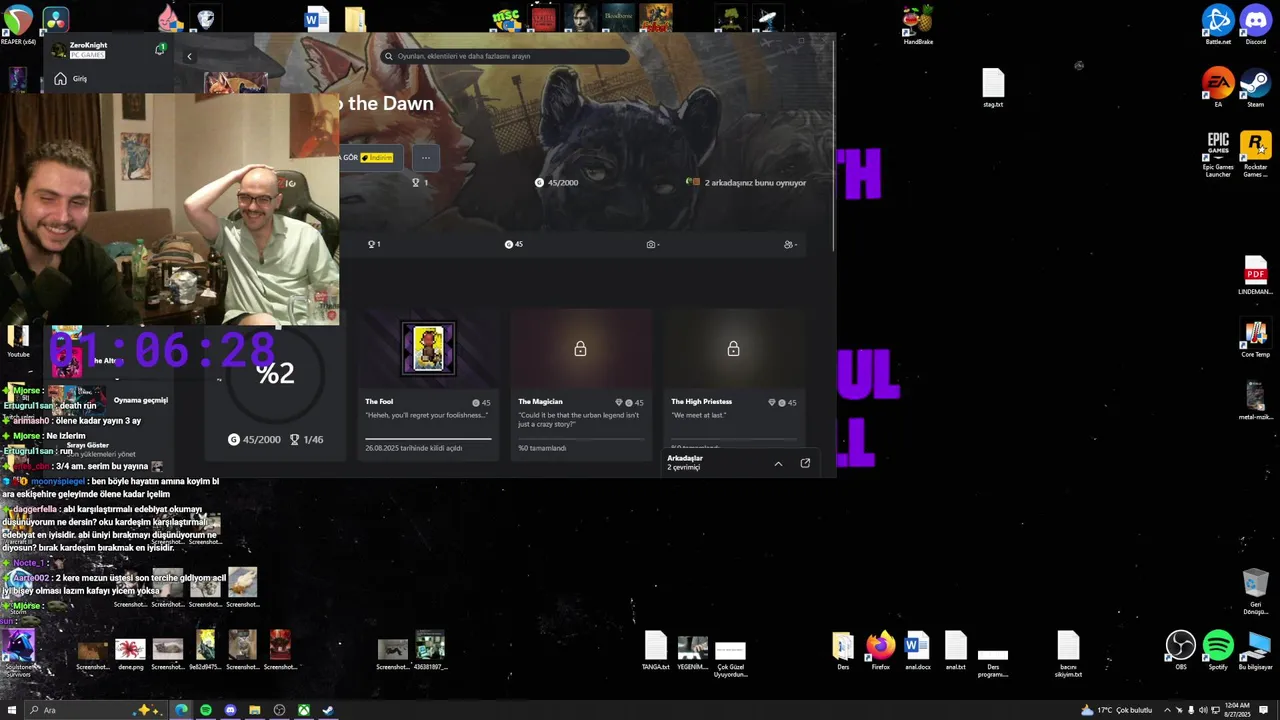Open Microsoft Edge in the taskbar
Image resolution: width=1280 pixels, height=720 pixels.
(x=181, y=710)
